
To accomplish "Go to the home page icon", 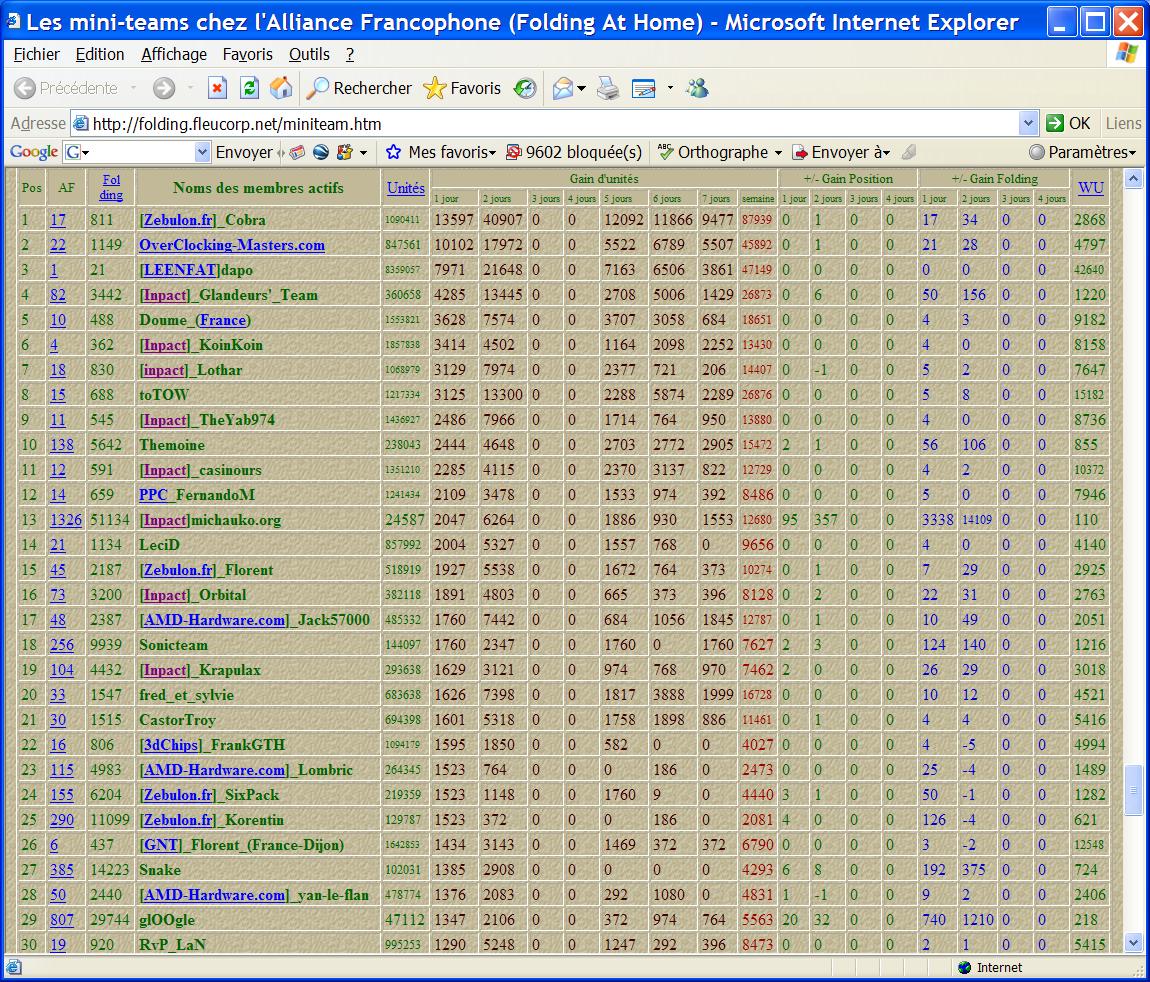I will [281, 88].
